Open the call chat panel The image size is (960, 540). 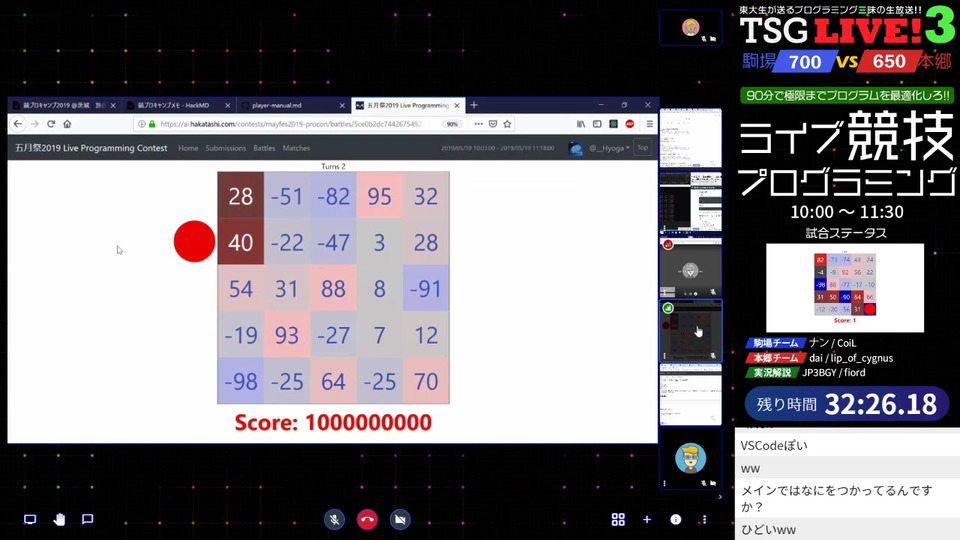point(88,519)
